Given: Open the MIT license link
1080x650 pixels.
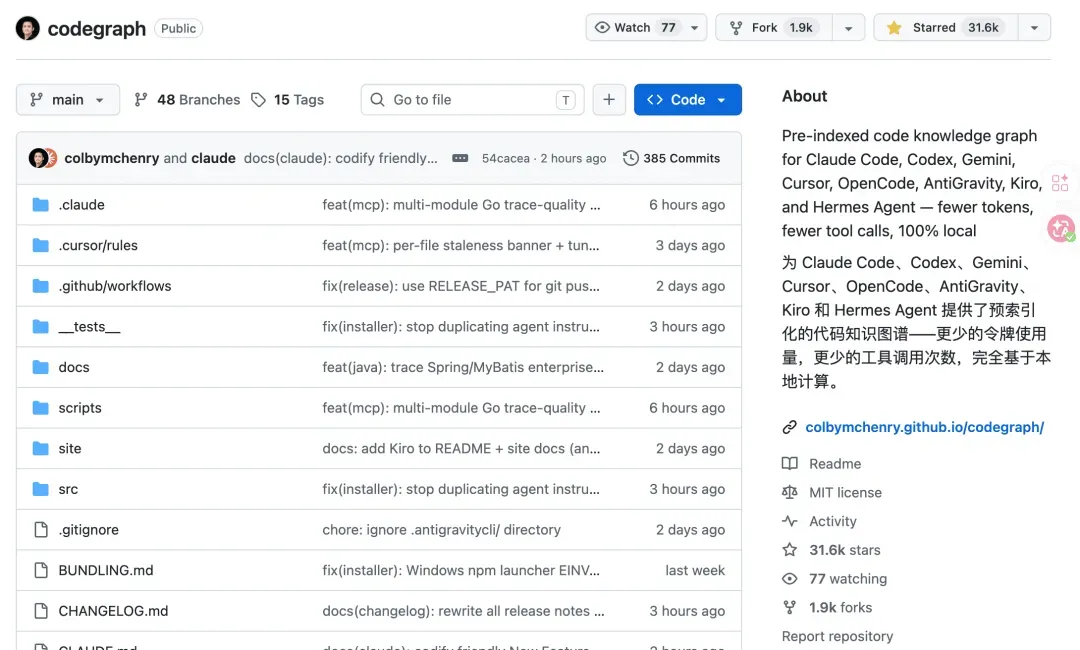Looking at the screenshot, I should point(845,492).
